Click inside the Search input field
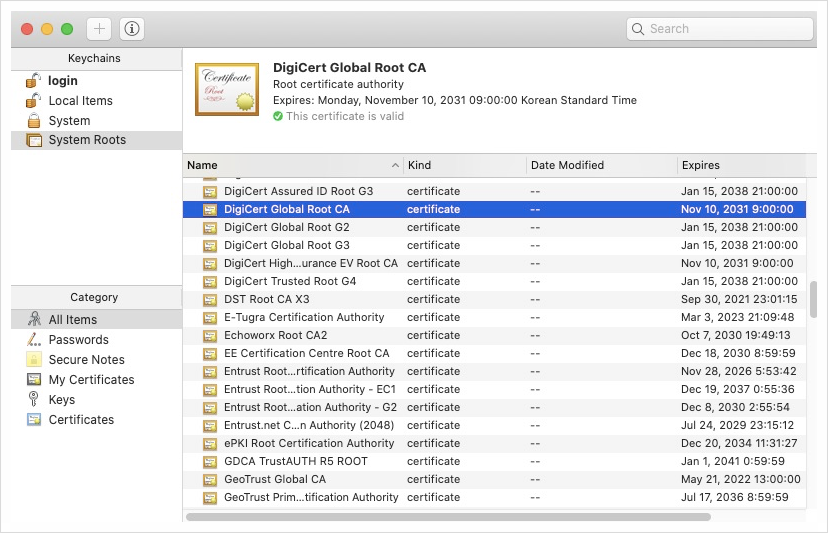Image resolution: width=828 pixels, height=533 pixels. coord(720,29)
